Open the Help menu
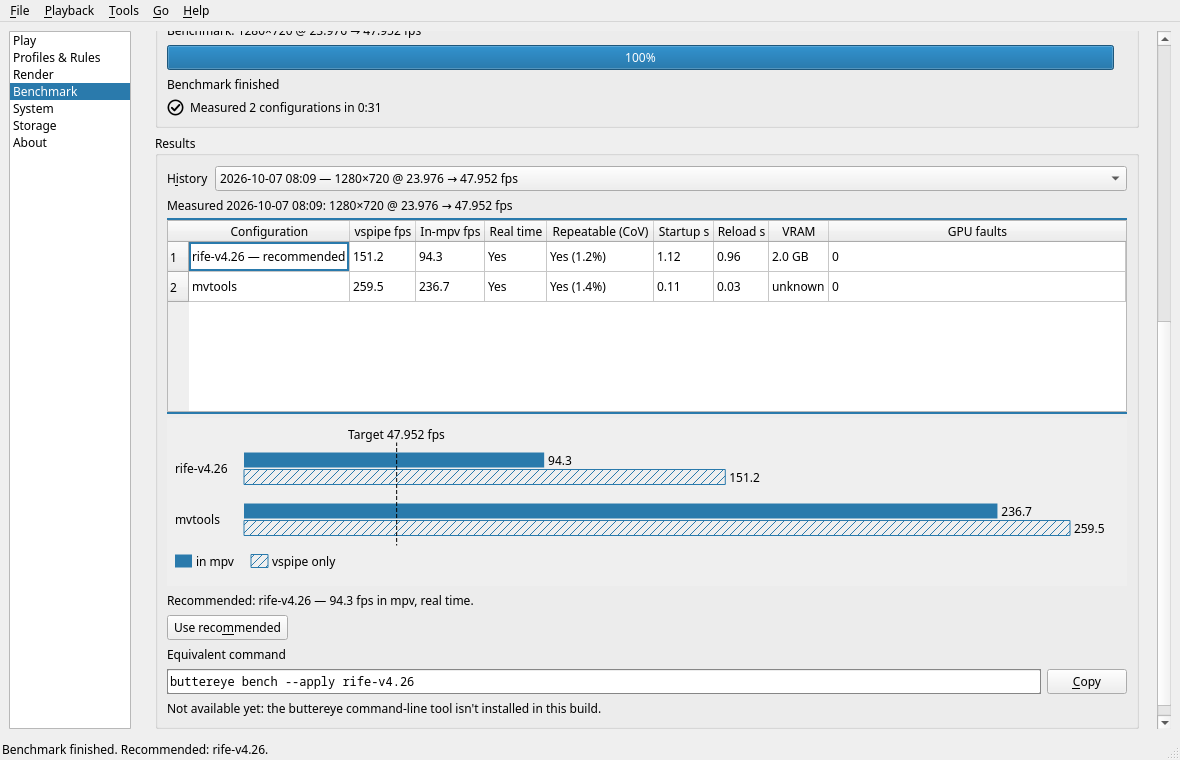Image resolution: width=1180 pixels, height=760 pixels. pos(196,11)
